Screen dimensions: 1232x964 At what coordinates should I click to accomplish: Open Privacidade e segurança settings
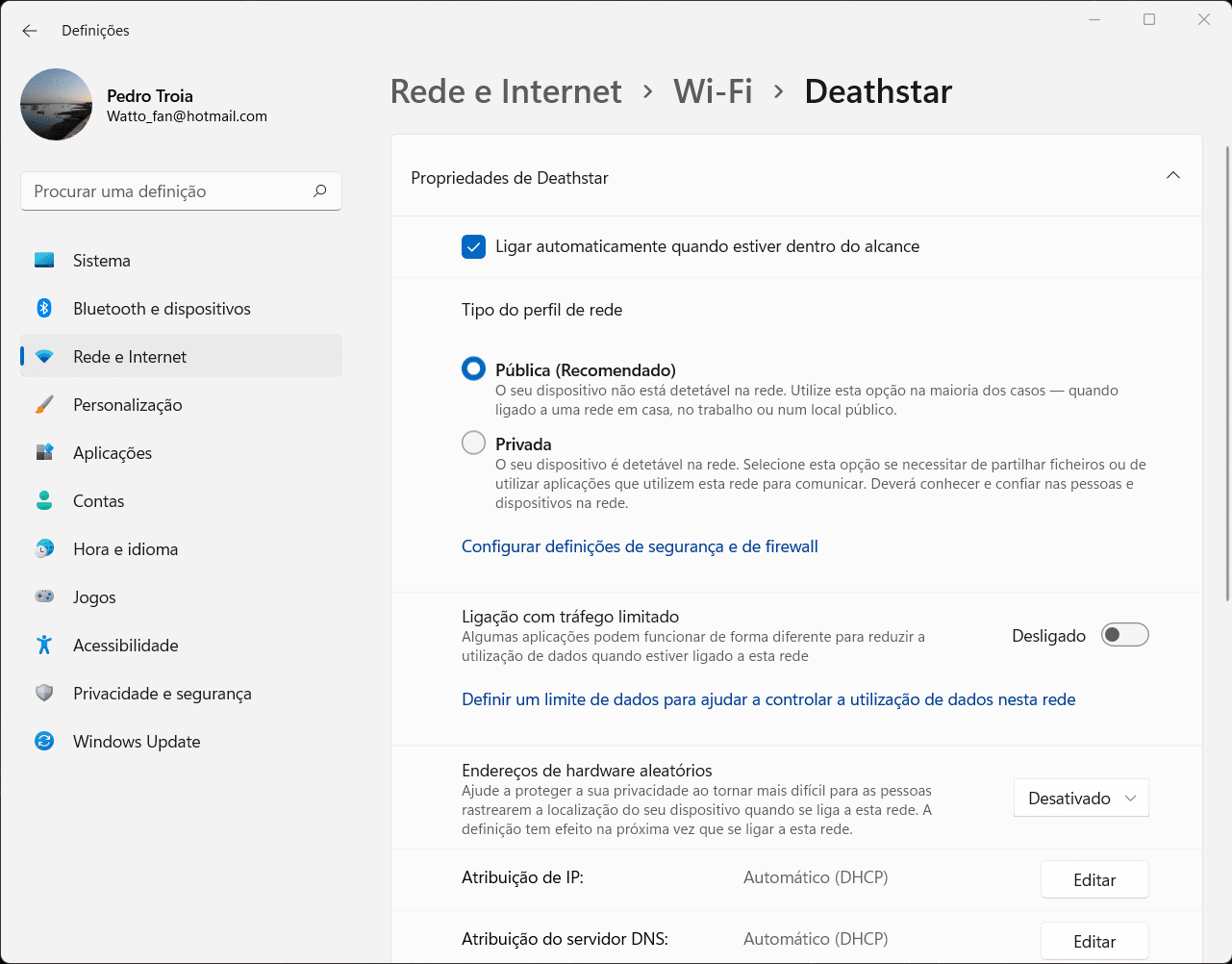(x=162, y=694)
